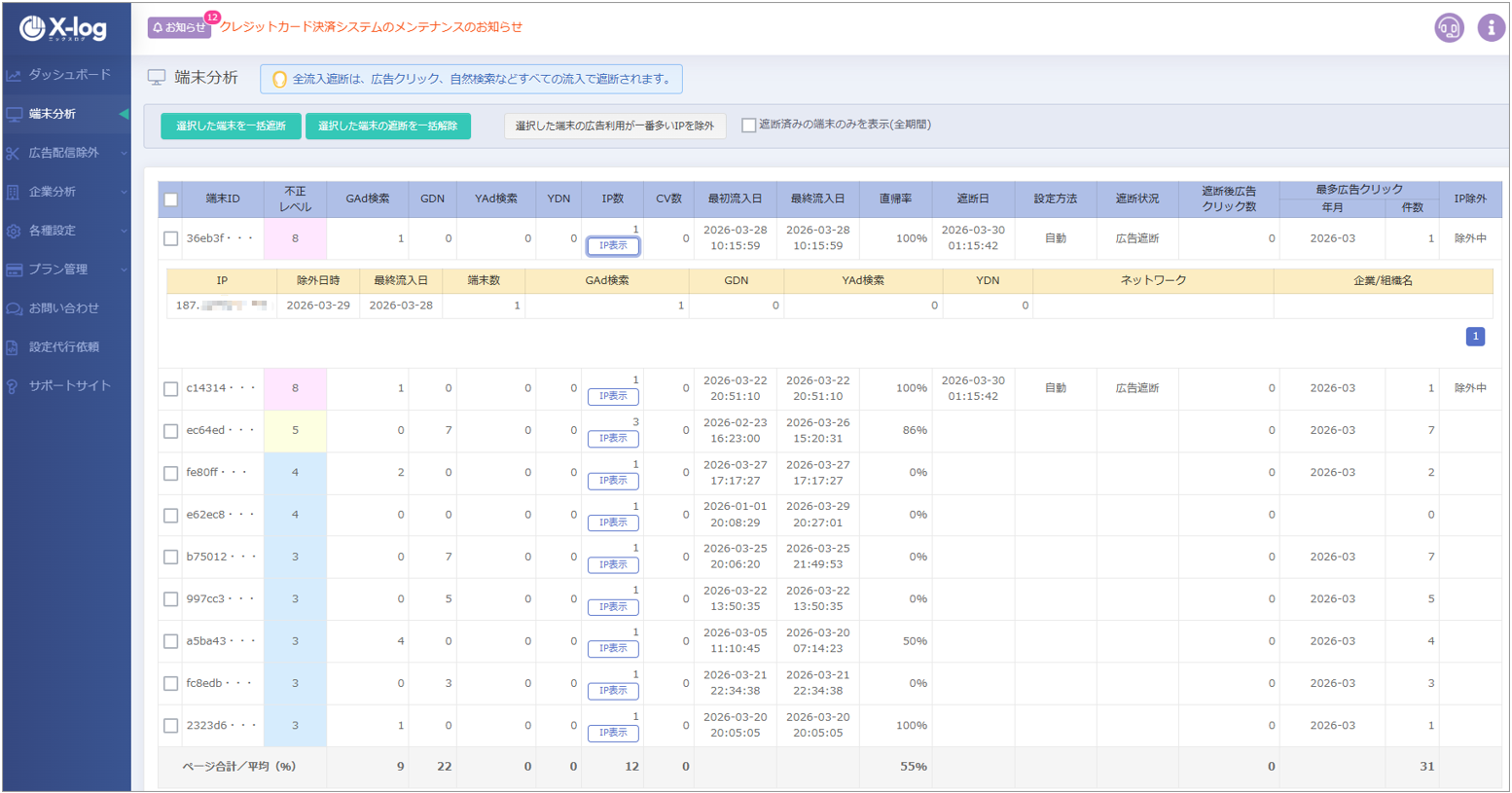Open the お知らせ notification bell badge

[179, 27]
